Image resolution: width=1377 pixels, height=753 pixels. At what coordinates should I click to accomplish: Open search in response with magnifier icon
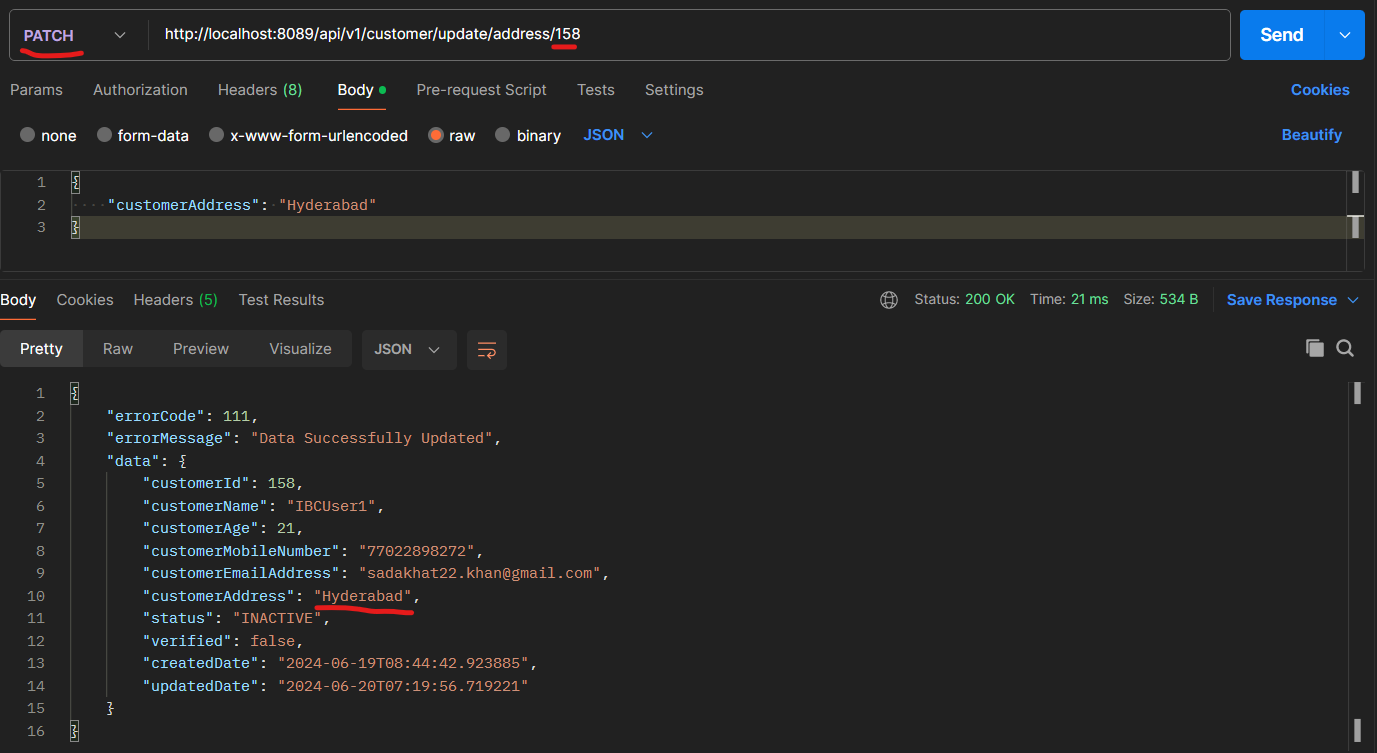(x=1345, y=348)
